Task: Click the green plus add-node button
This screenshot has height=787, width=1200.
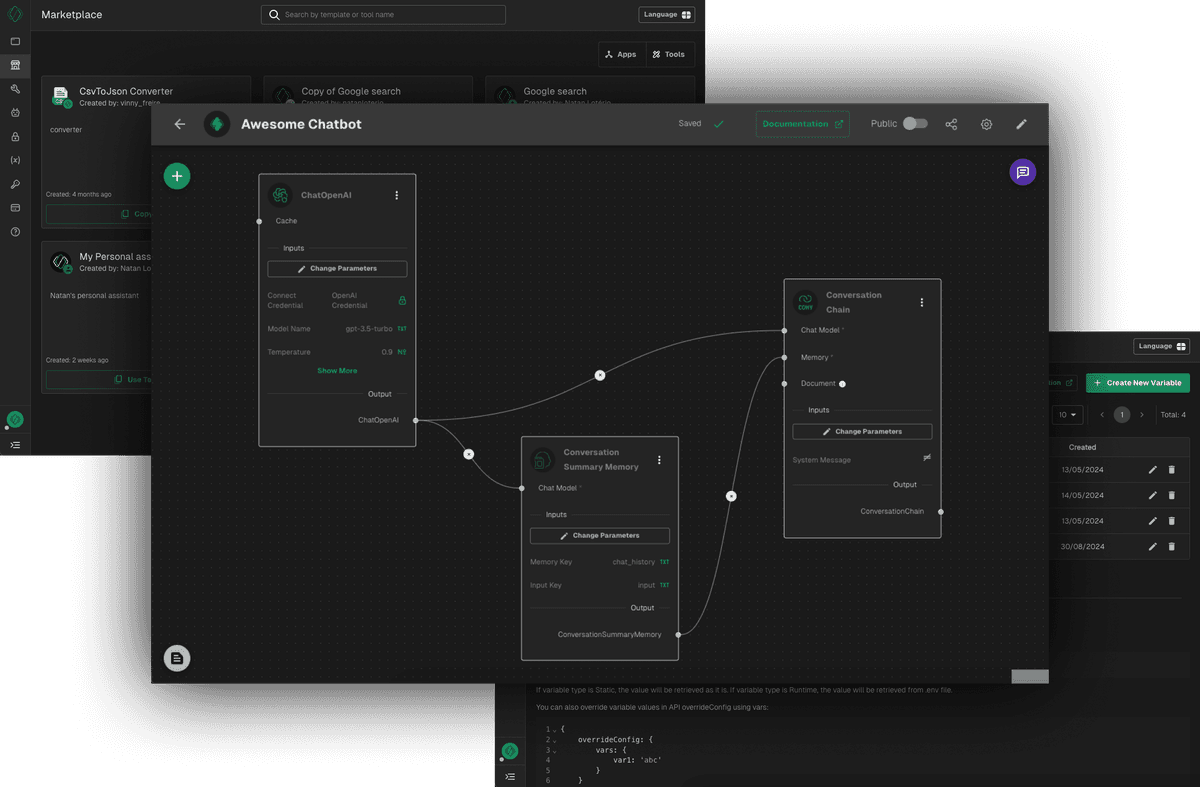Action: (177, 176)
